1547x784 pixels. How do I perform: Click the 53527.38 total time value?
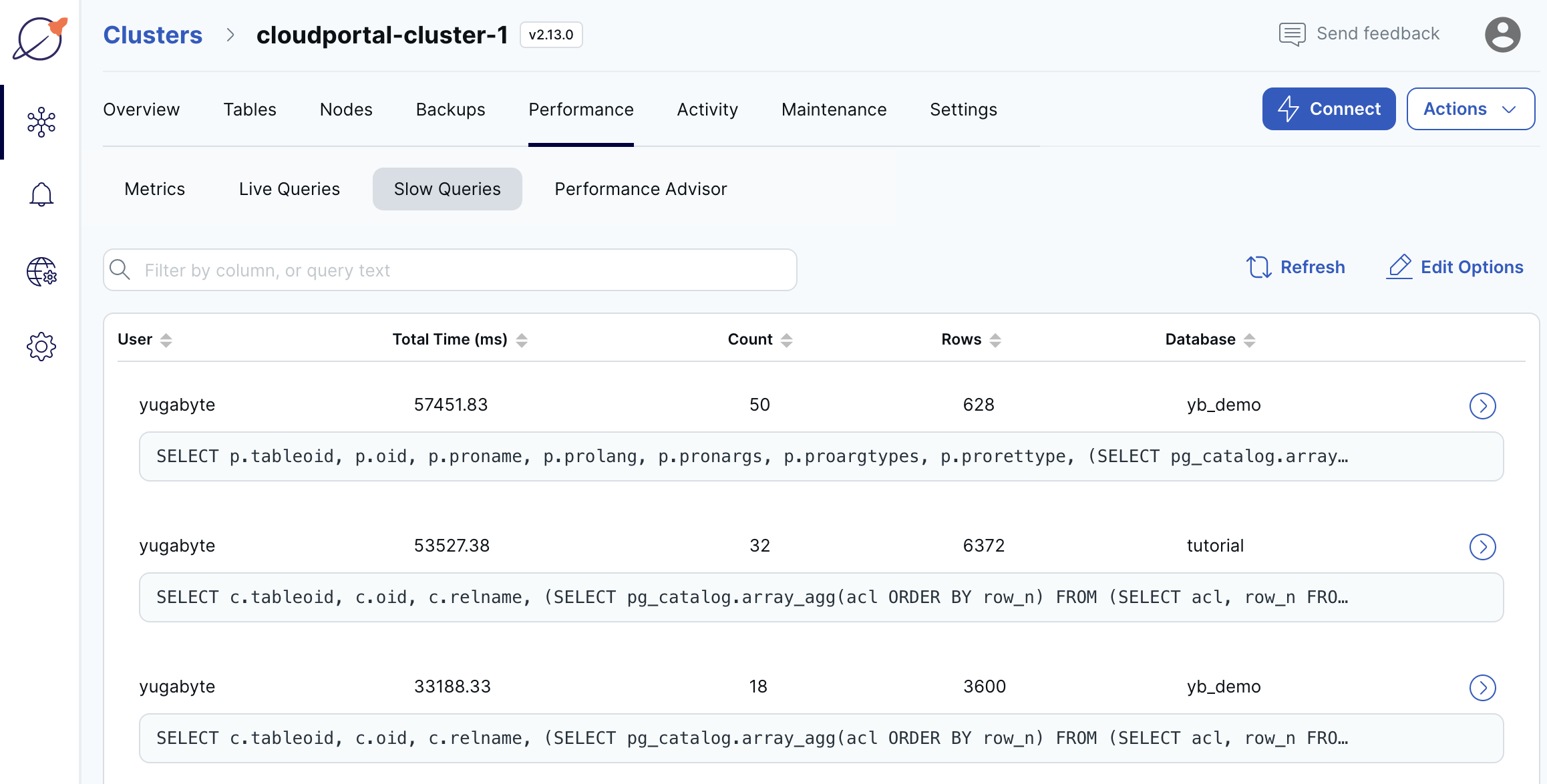coord(452,546)
